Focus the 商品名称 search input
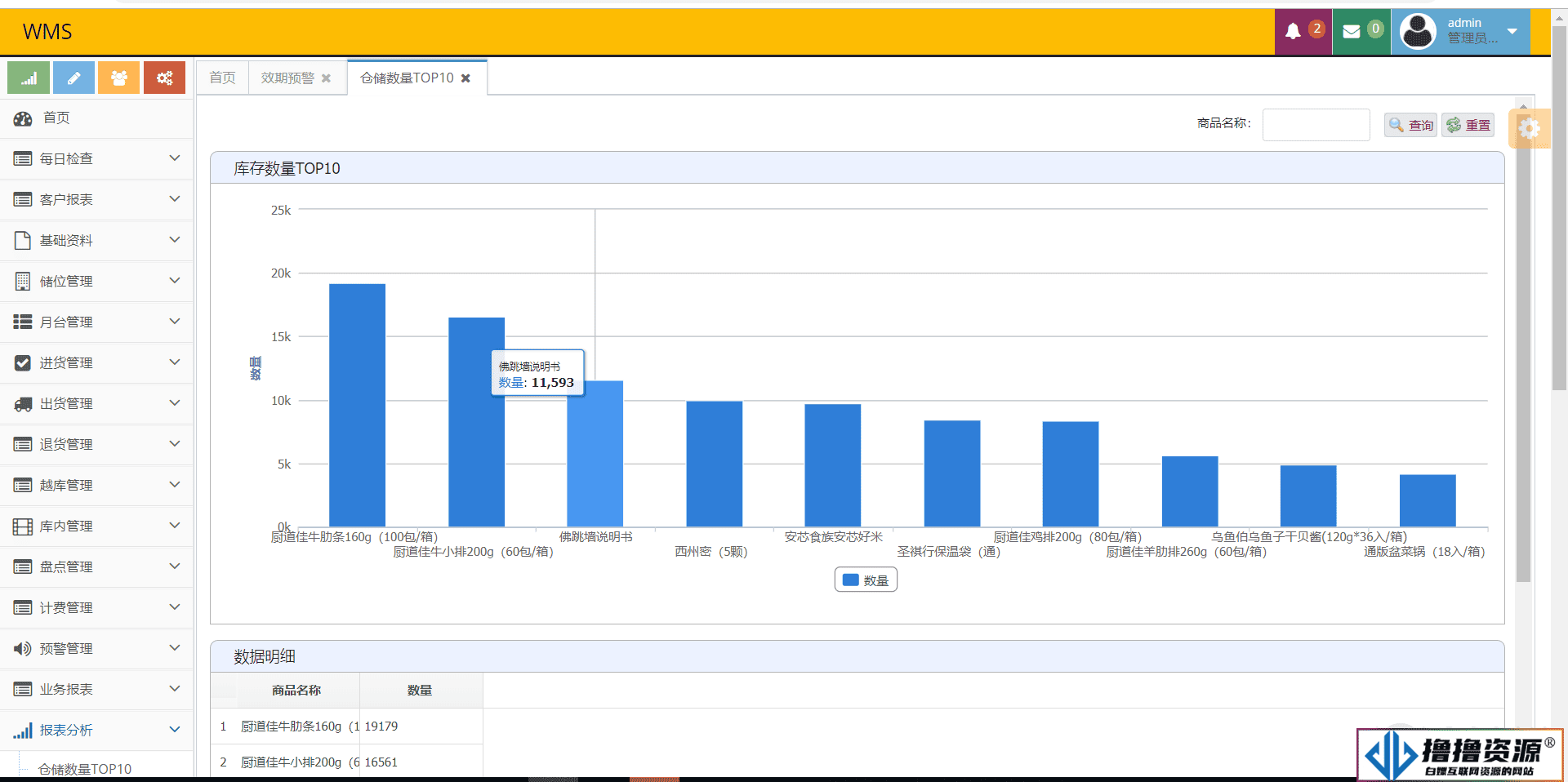1568x782 pixels. click(x=1316, y=125)
